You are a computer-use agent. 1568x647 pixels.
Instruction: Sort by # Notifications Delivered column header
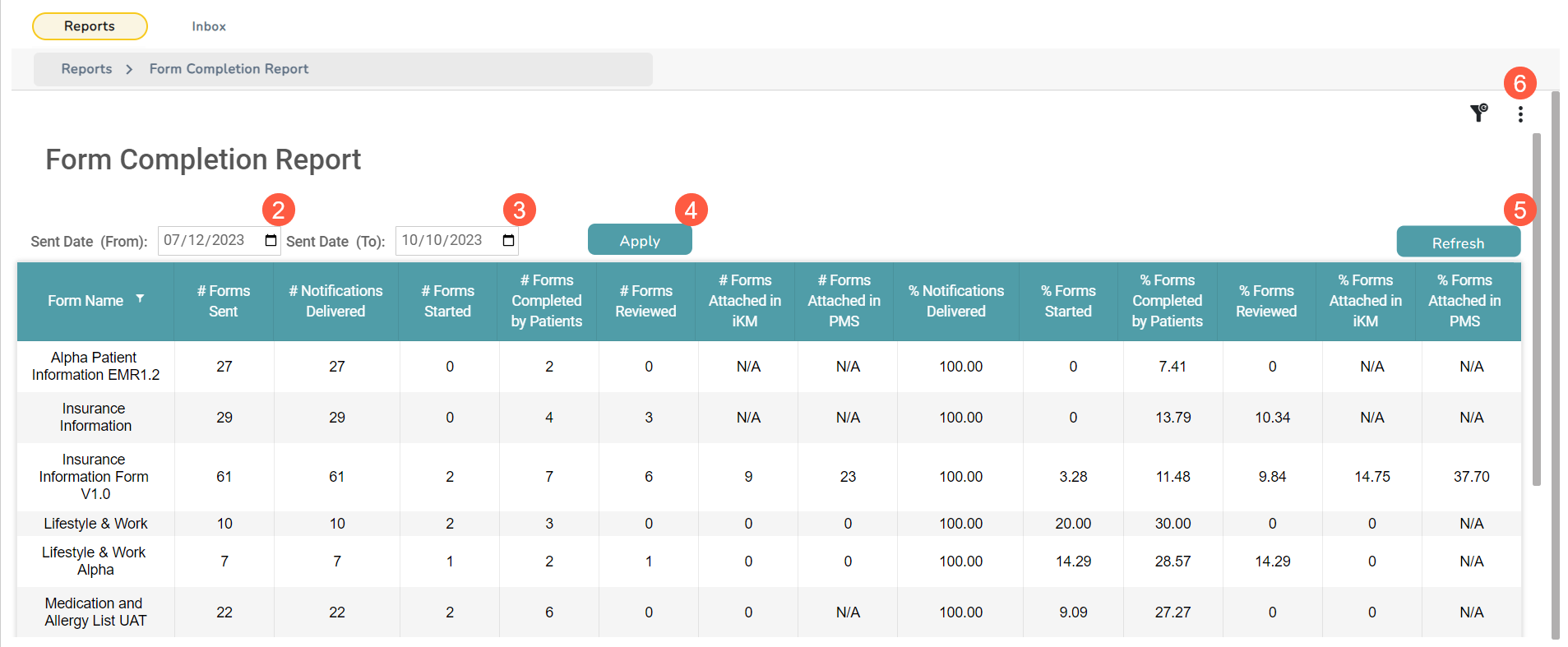click(x=335, y=301)
